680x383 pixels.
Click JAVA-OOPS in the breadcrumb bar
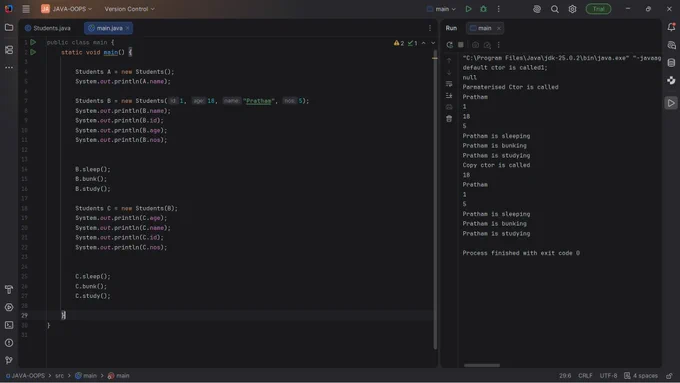[x=25, y=376]
